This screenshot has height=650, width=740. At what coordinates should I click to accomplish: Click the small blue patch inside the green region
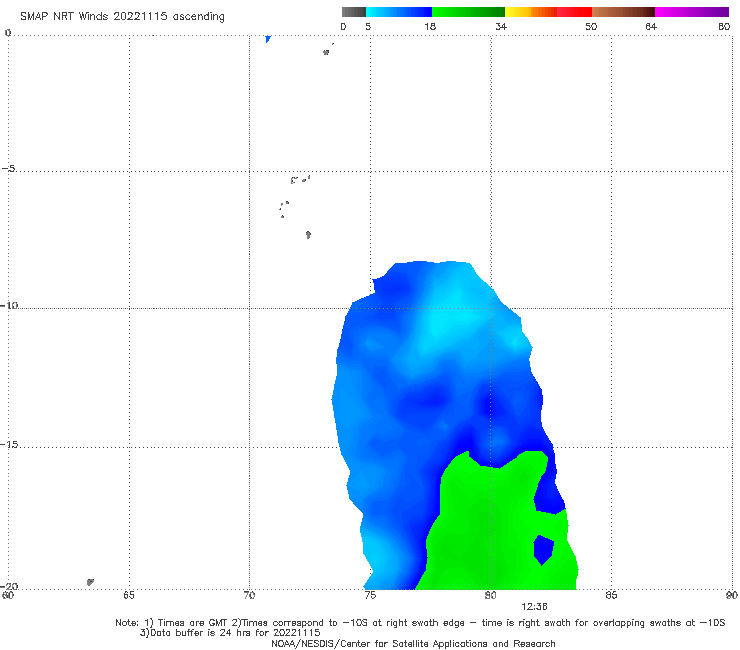(543, 549)
